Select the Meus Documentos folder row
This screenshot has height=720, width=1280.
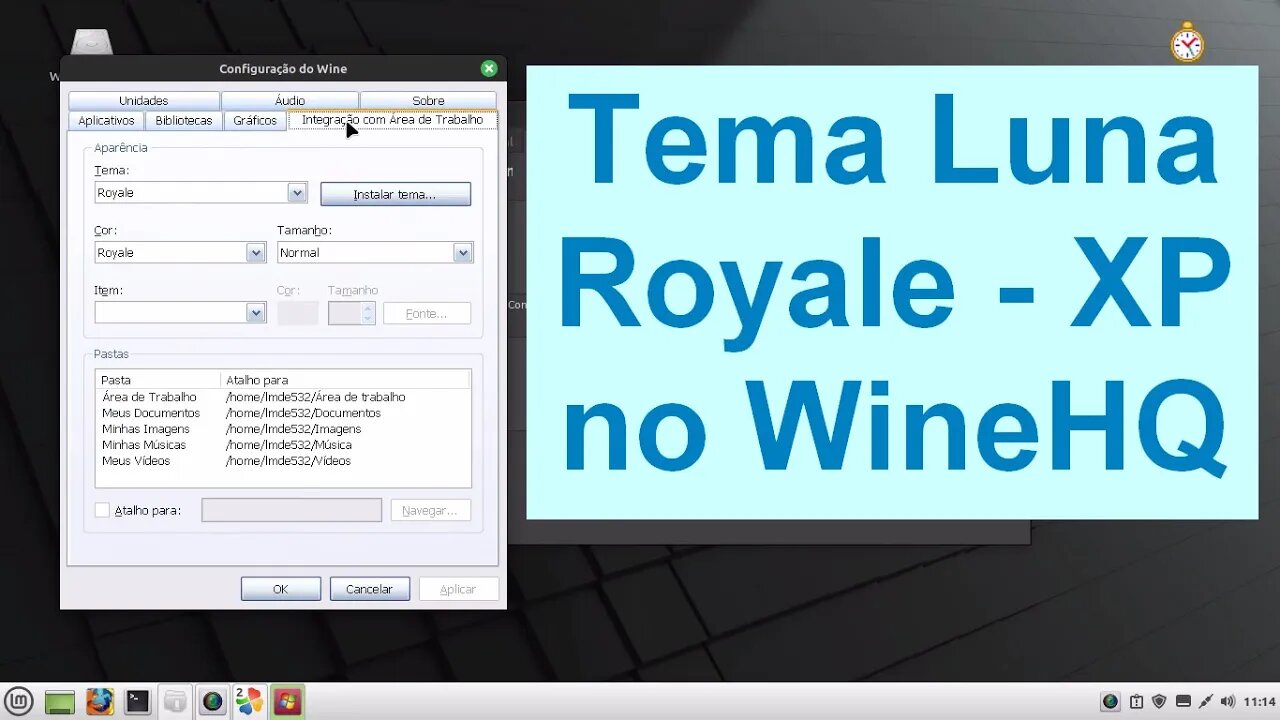283,413
